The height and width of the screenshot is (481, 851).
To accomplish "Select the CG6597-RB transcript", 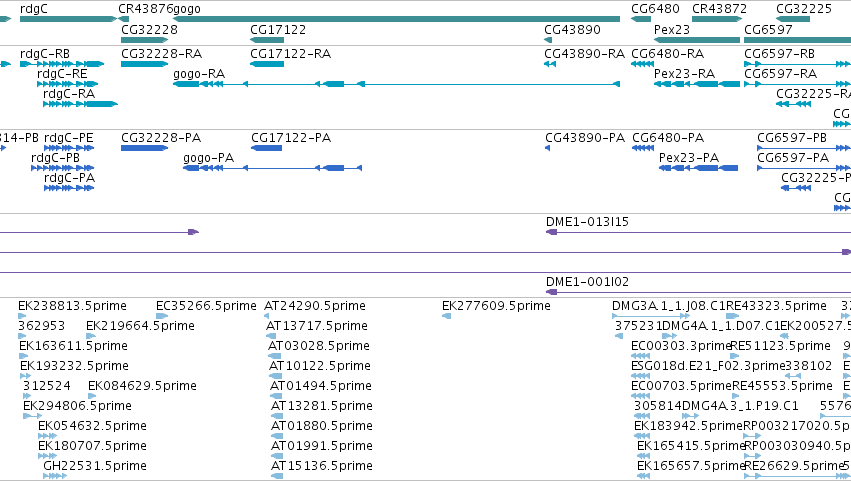I will (x=797, y=64).
